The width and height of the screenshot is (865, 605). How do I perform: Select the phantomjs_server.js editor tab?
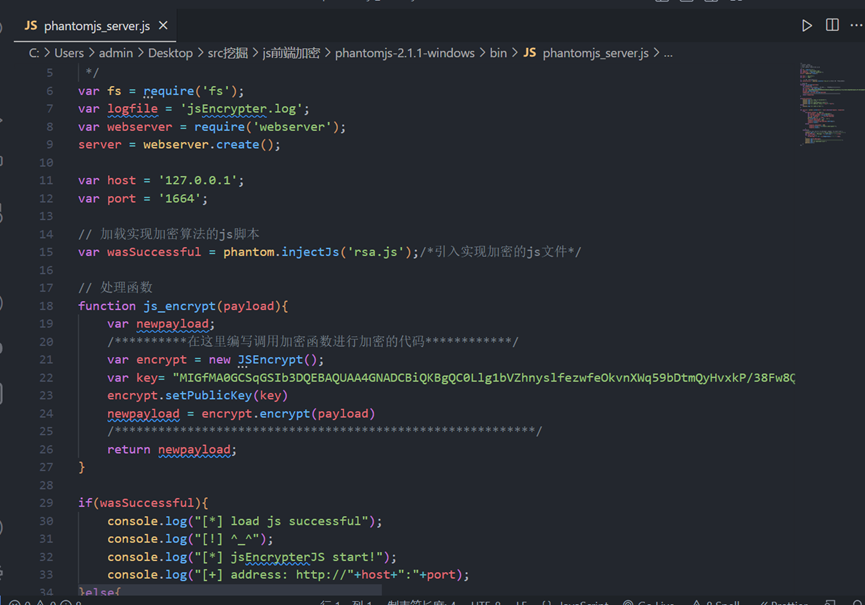[96, 26]
